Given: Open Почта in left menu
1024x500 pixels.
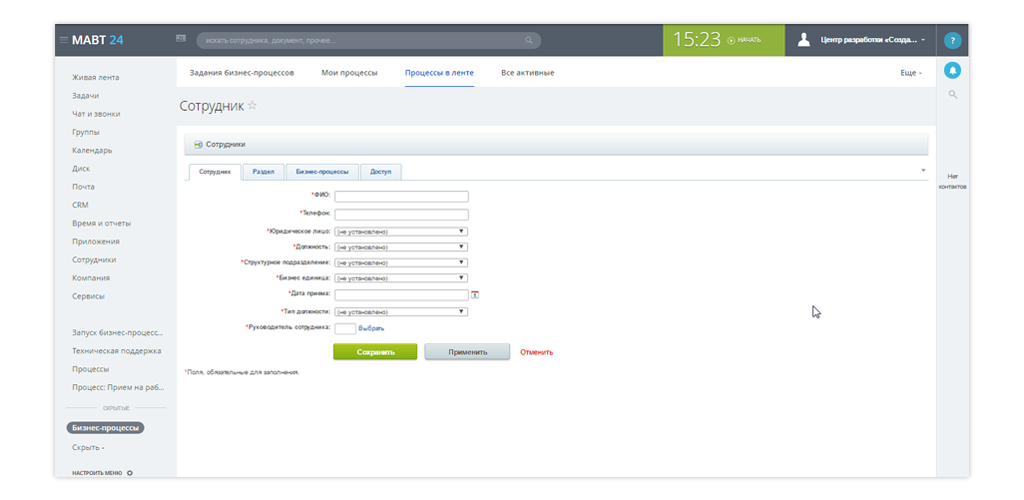Looking at the screenshot, I should (83, 187).
